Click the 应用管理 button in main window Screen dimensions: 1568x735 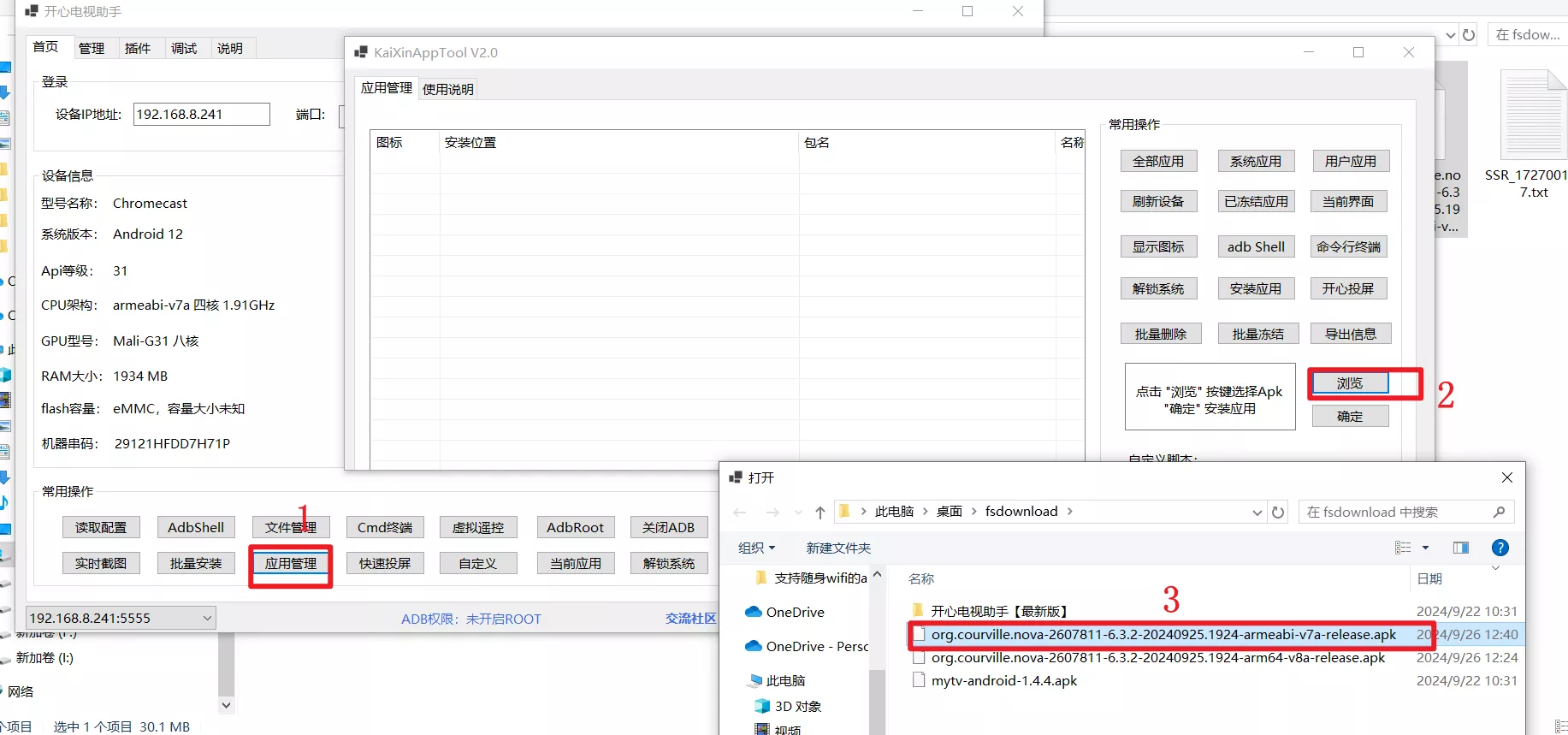coord(290,563)
